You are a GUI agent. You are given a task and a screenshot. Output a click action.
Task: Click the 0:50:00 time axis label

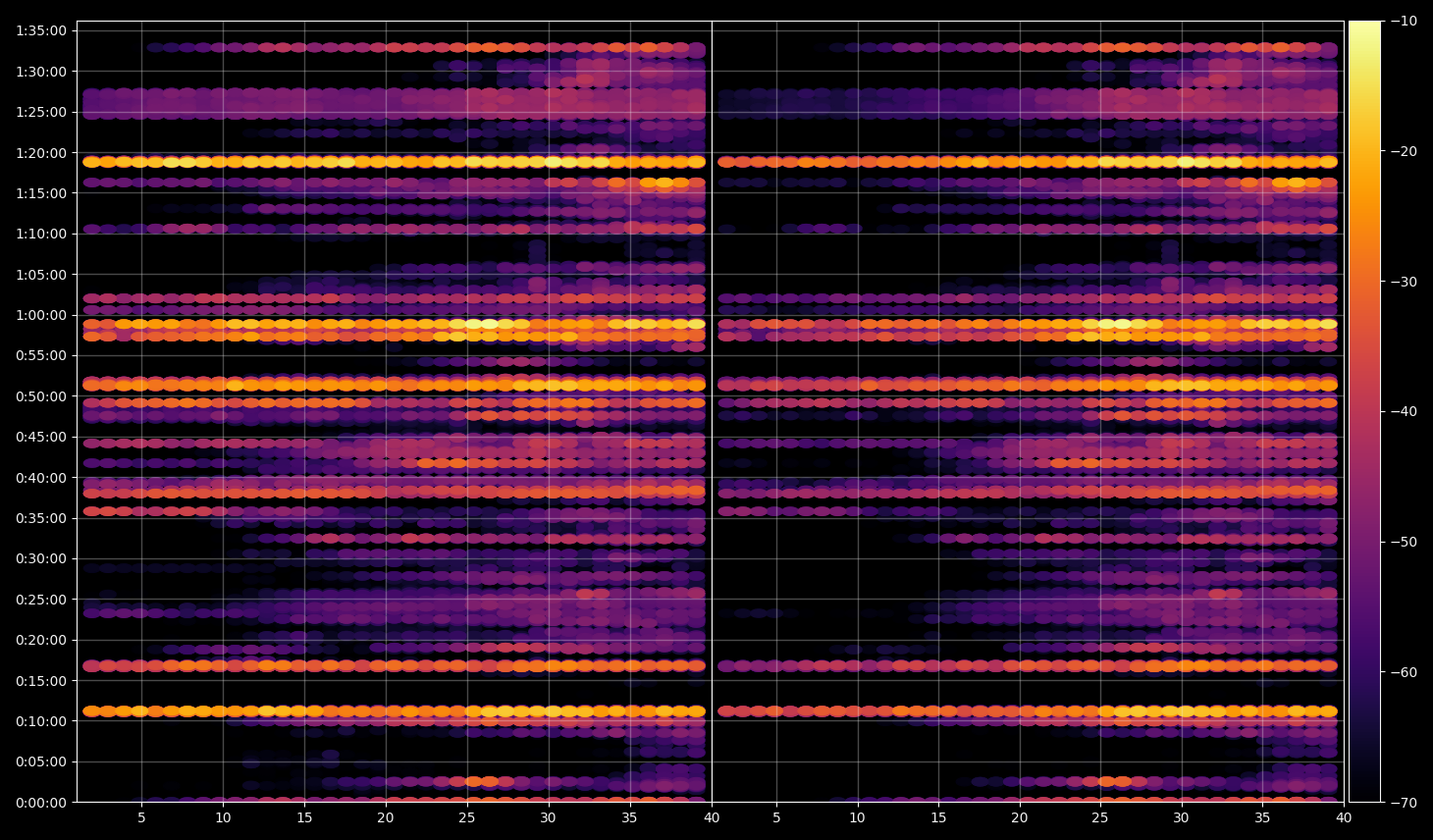pos(41,396)
